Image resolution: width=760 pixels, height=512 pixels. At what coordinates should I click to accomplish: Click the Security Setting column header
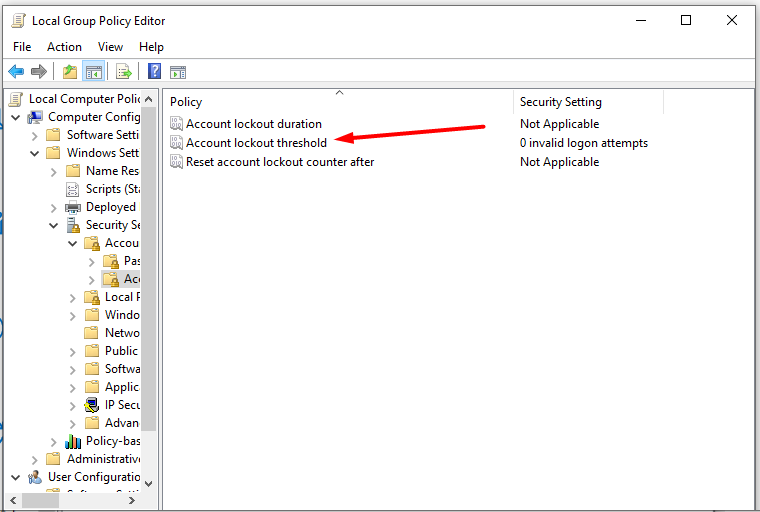pos(588,101)
